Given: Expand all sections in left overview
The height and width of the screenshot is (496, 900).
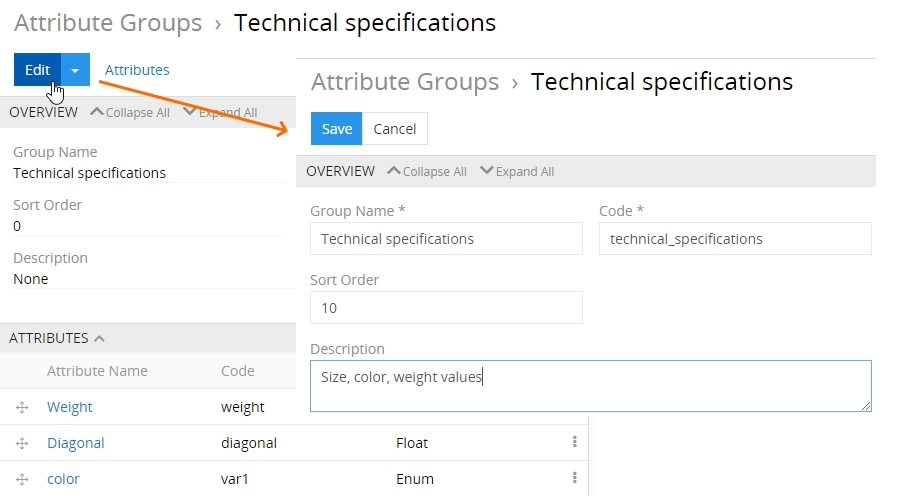Looking at the screenshot, I should [x=221, y=113].
